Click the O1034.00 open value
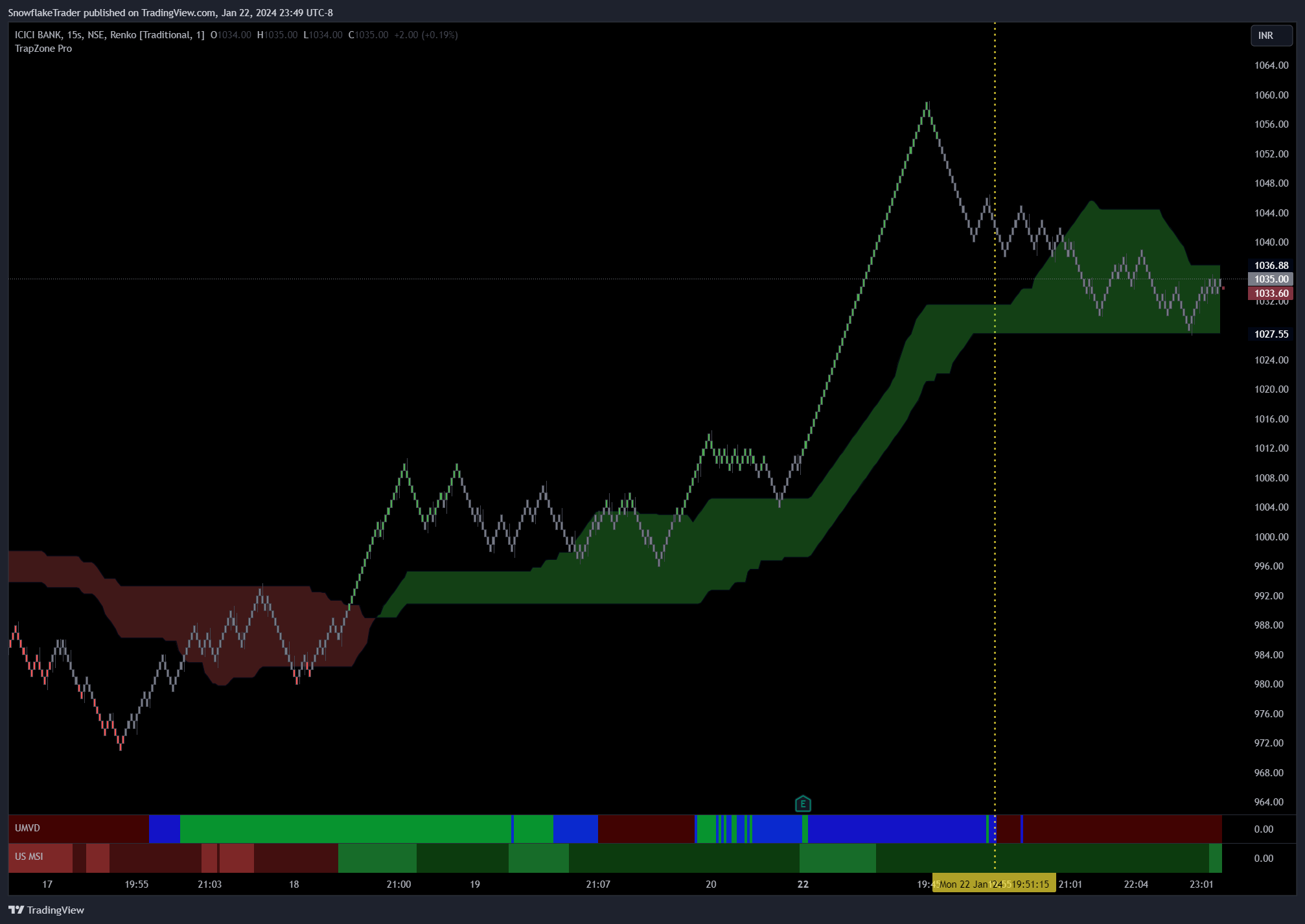This screenshot has height=924, width=1305. (x=231, y=35)
